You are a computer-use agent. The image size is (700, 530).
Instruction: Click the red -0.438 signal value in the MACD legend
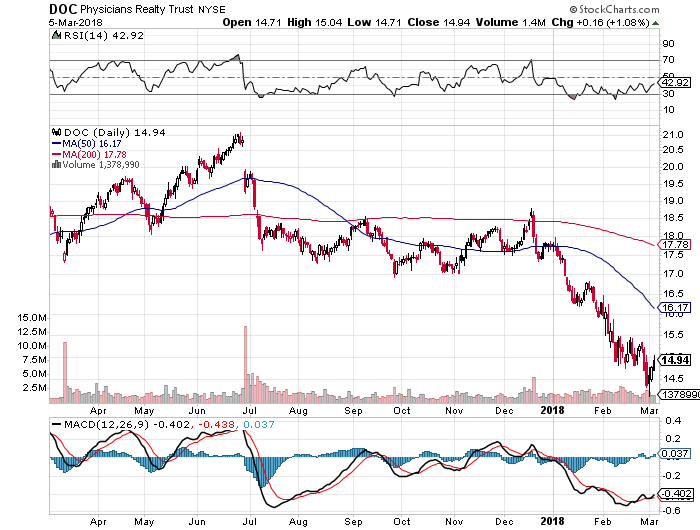tap(217, 424)
